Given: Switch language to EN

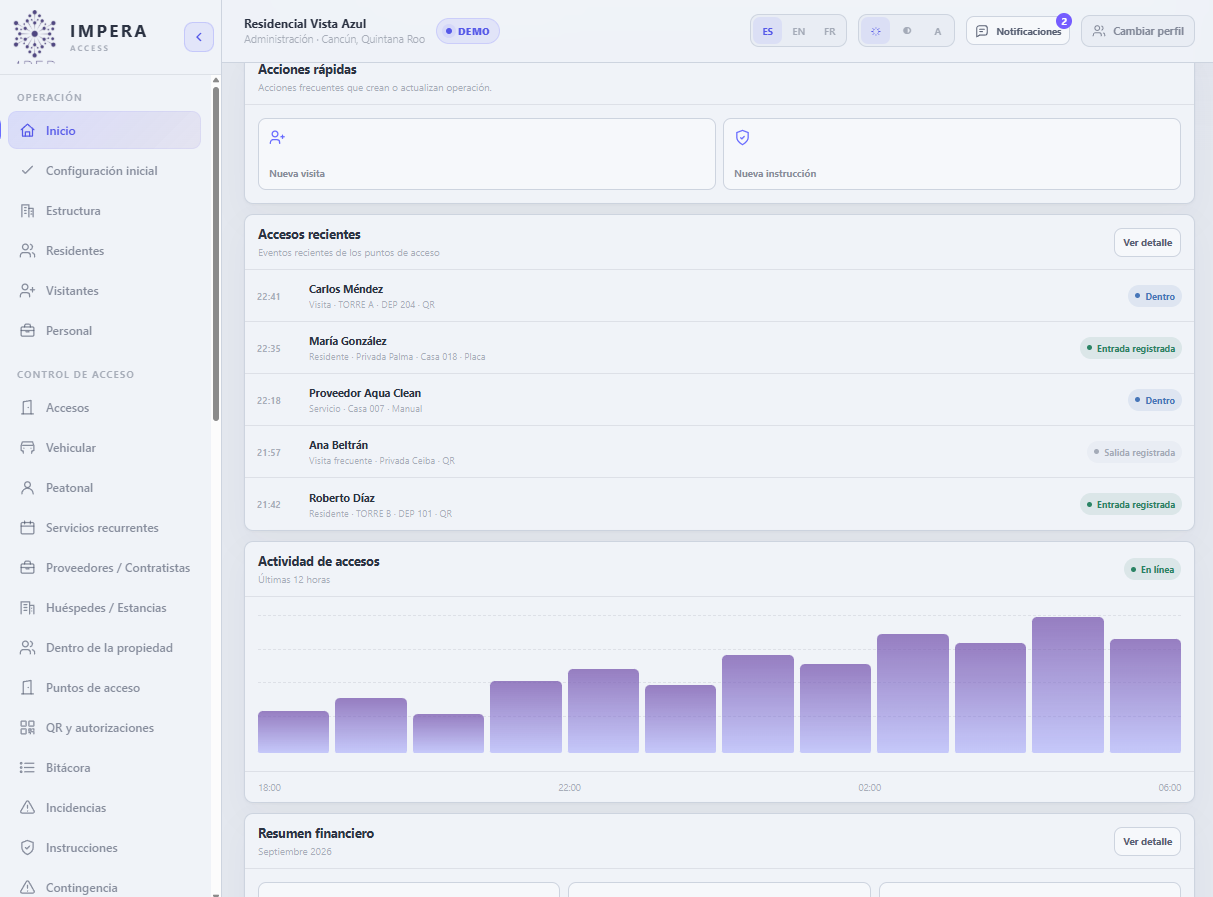Looking at the screenshot, I should click(799, 31).
